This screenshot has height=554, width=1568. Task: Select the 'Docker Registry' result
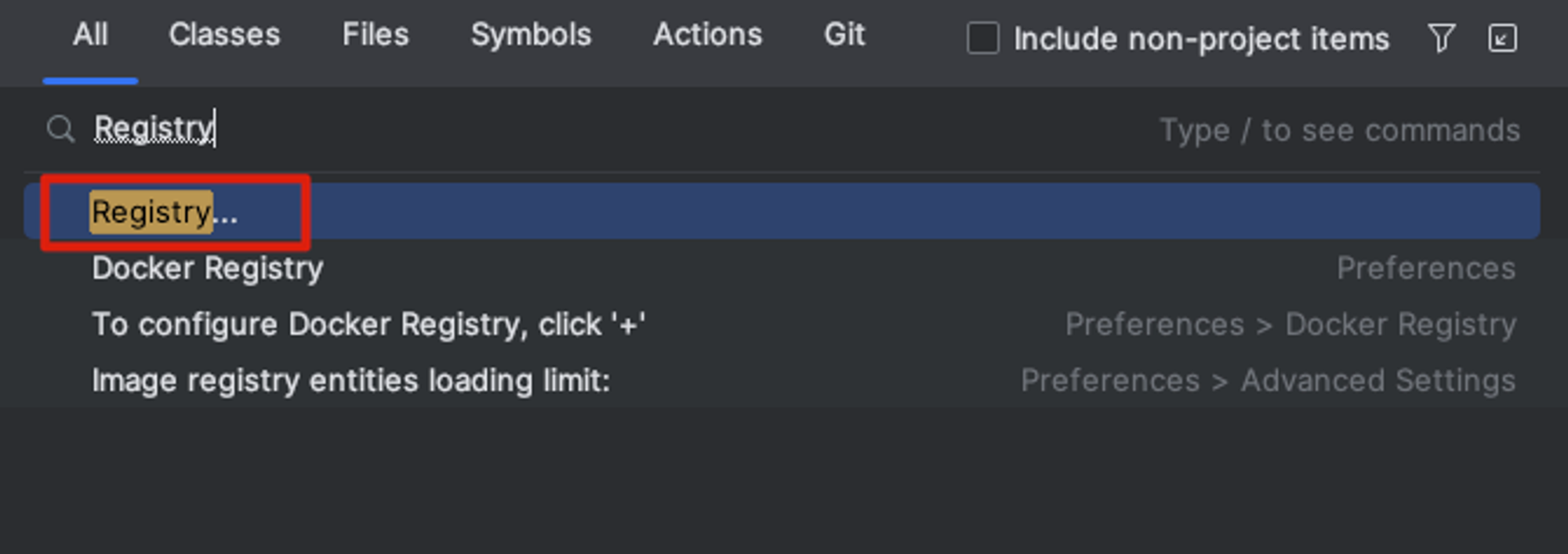[782, 269]
